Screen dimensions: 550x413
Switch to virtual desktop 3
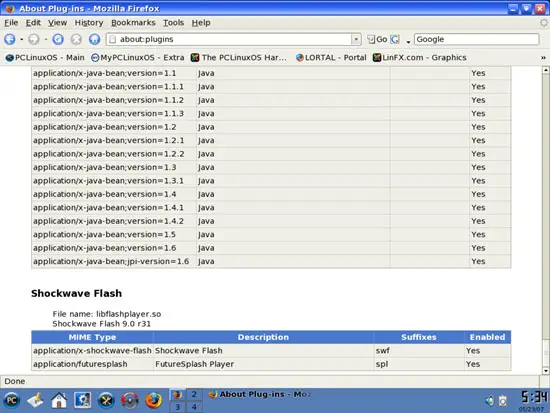[177, 407]
